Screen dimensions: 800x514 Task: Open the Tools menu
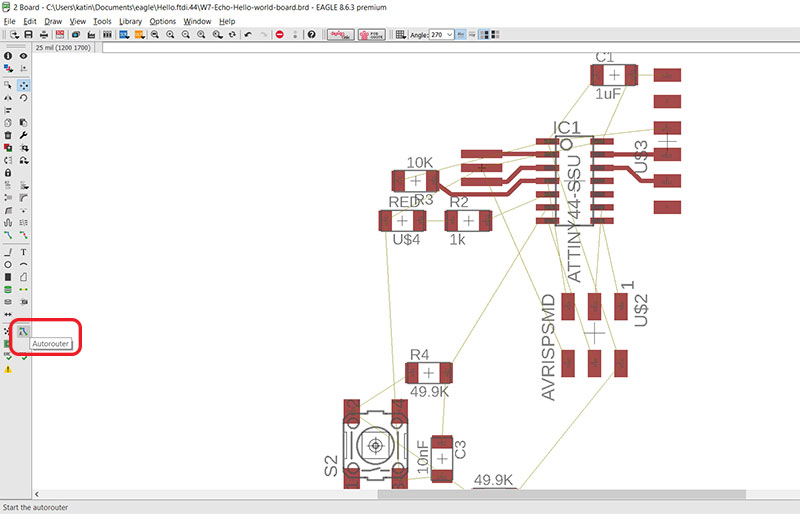(x=102, y=21)
